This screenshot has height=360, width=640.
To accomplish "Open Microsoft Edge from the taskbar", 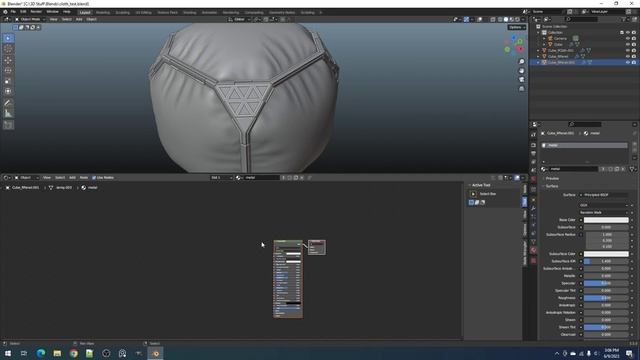I will click(x=41, y=353).
